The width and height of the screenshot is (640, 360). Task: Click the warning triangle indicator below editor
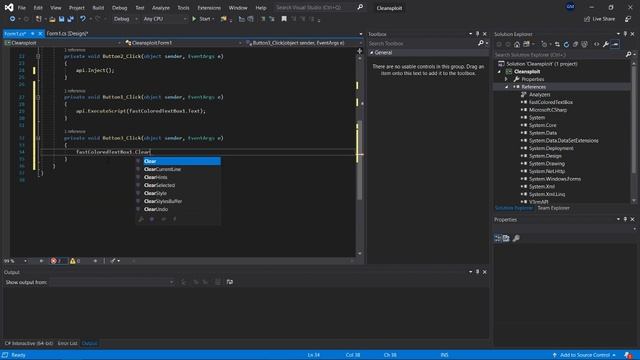pyautogui.click(x=73, y=260)
